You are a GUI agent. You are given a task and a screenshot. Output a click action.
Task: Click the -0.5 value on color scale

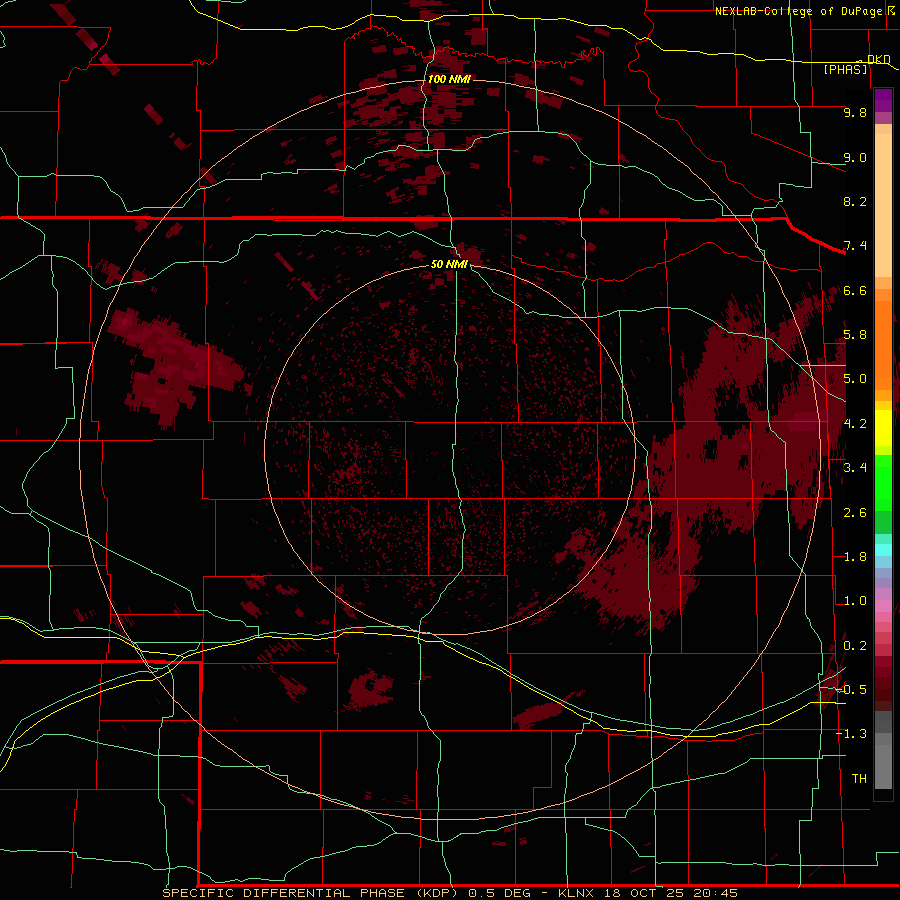[x=851, y=690]
